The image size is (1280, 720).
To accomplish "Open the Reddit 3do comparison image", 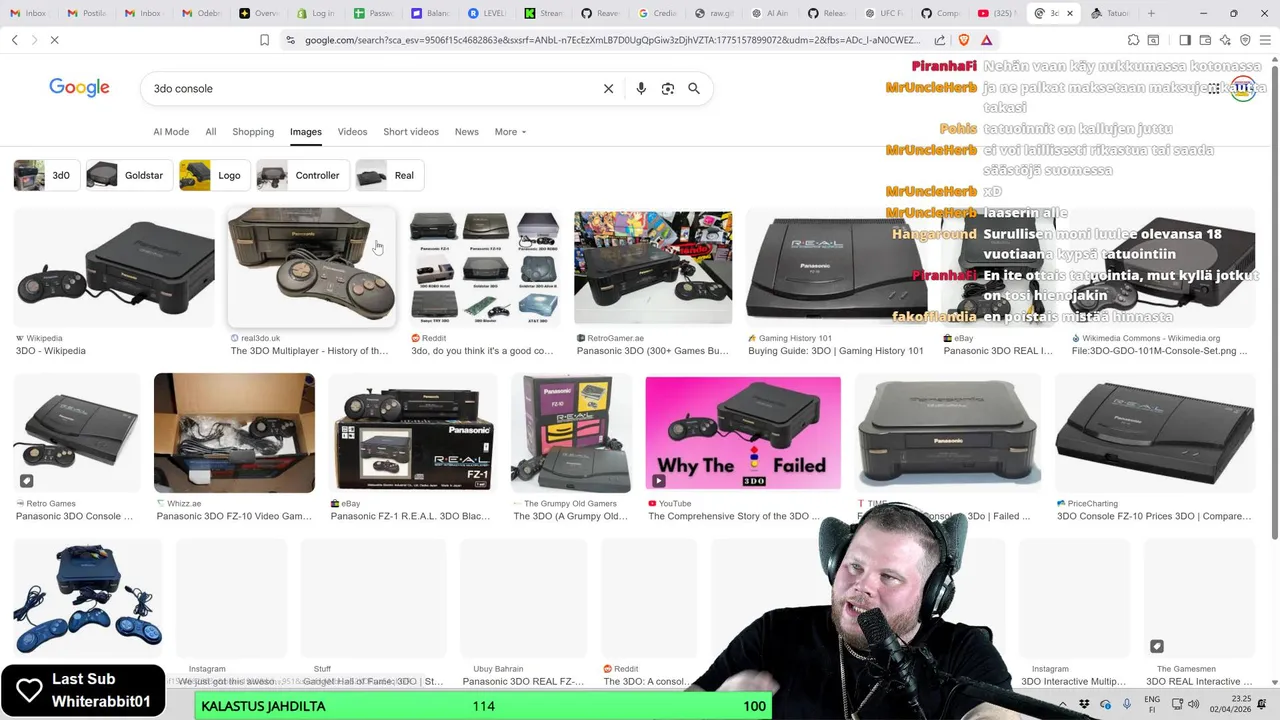I will click(485, 268).
